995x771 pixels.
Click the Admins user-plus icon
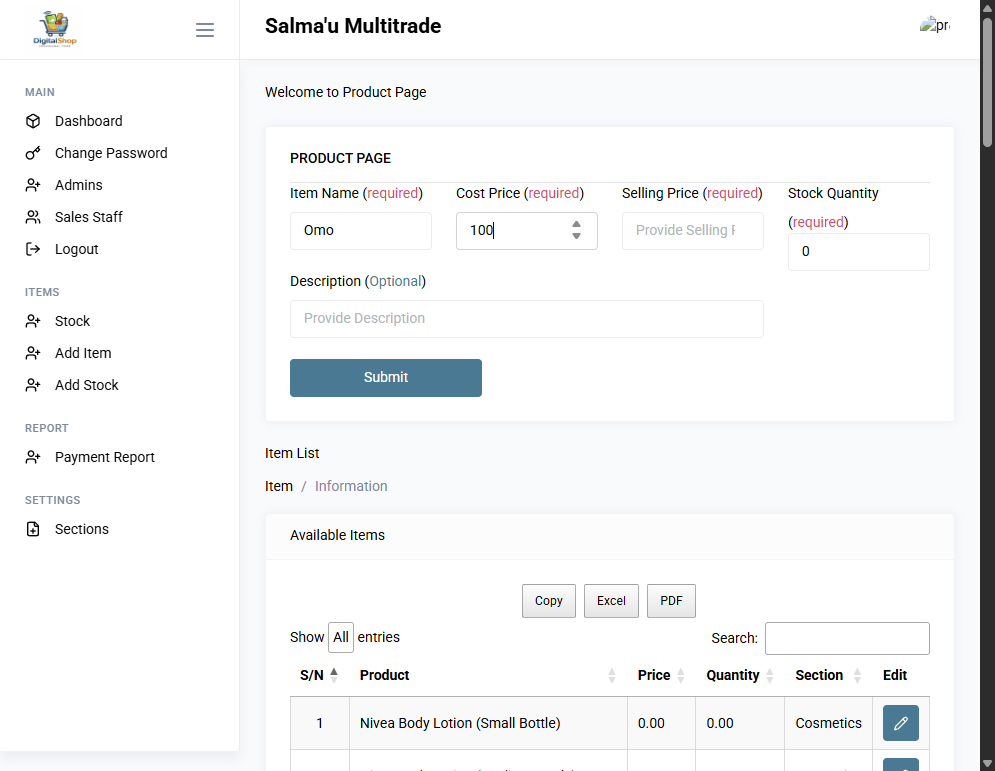33,185
